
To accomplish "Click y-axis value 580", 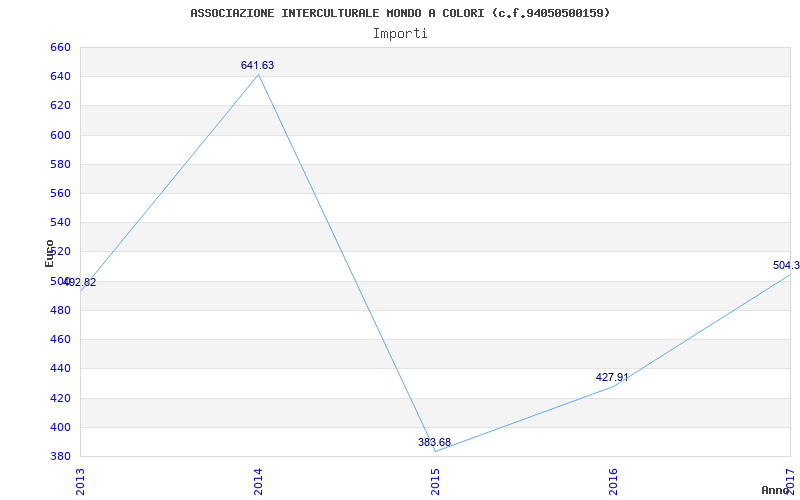I will click(x=60, y=165).
